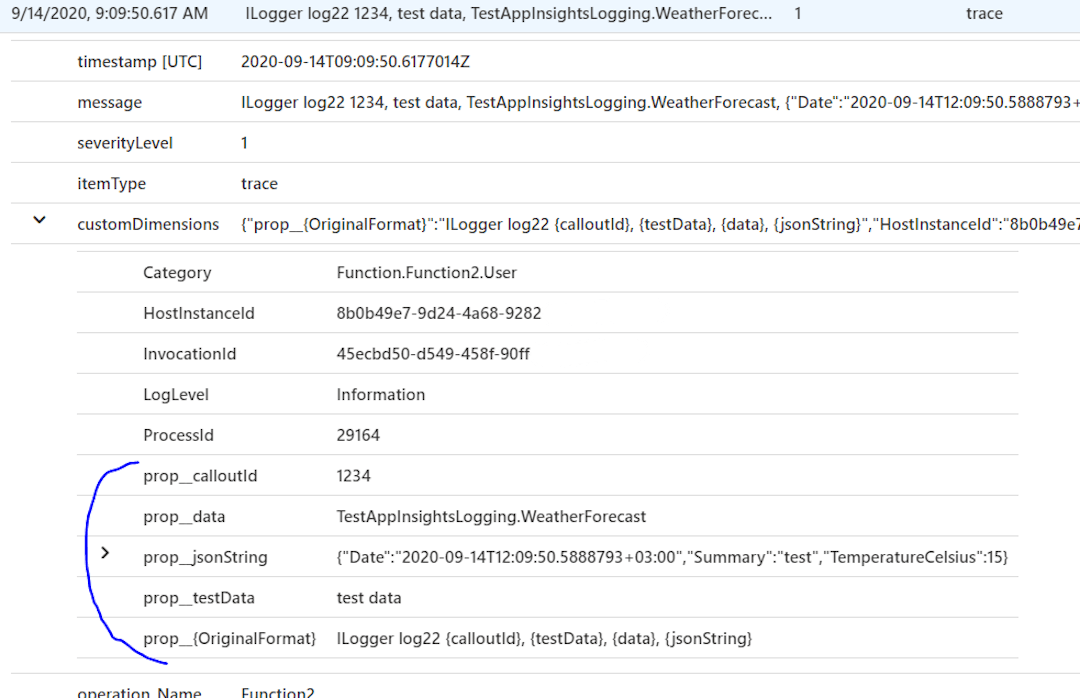Click the severityLevel value 1
The width and height of the screenshot is (1080, 698).
(x=244, y=142)
